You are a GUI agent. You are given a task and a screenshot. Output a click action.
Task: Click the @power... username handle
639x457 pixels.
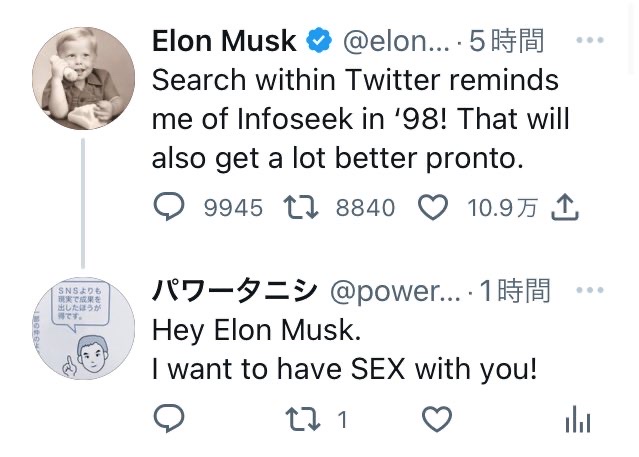pos(394,291)
